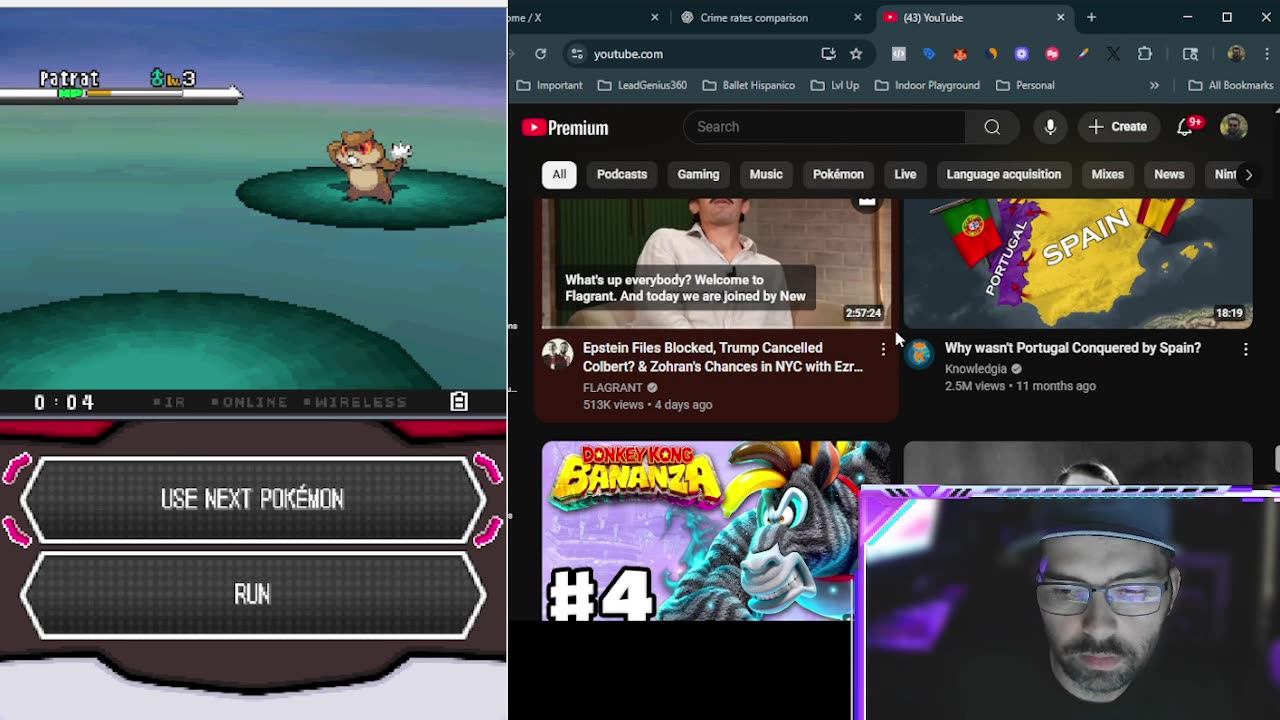Reload the YouTube page
Viewport: 1280px width, 720px height.
540,54
